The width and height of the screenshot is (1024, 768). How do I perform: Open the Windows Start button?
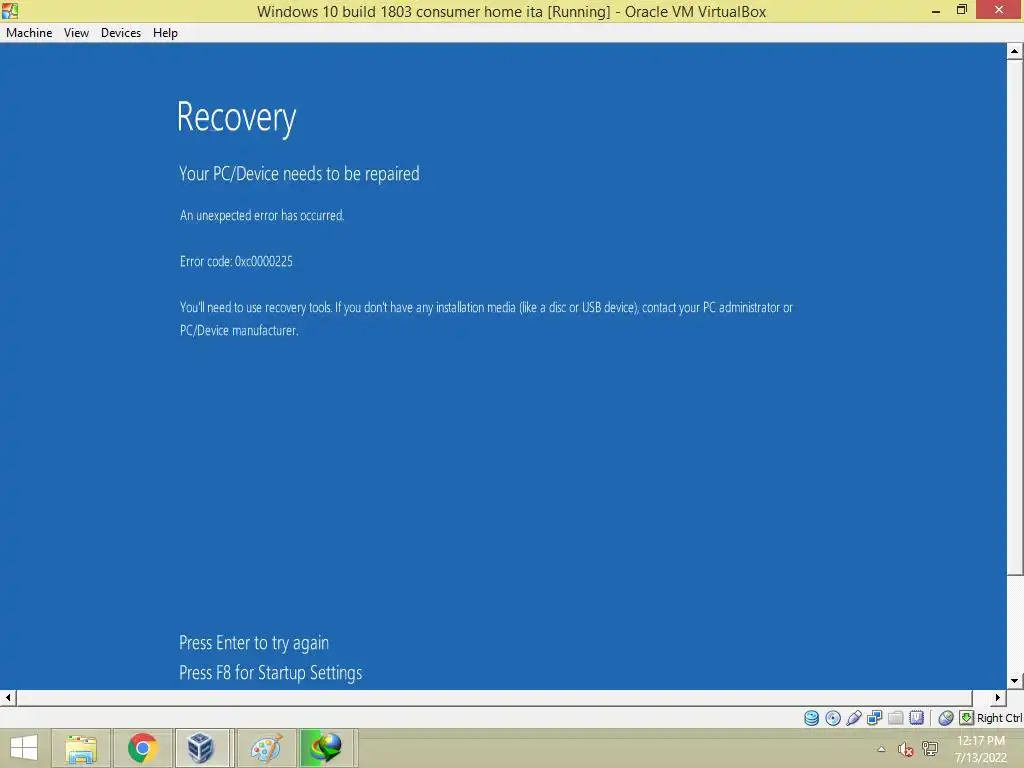click(x=24, y=748)
